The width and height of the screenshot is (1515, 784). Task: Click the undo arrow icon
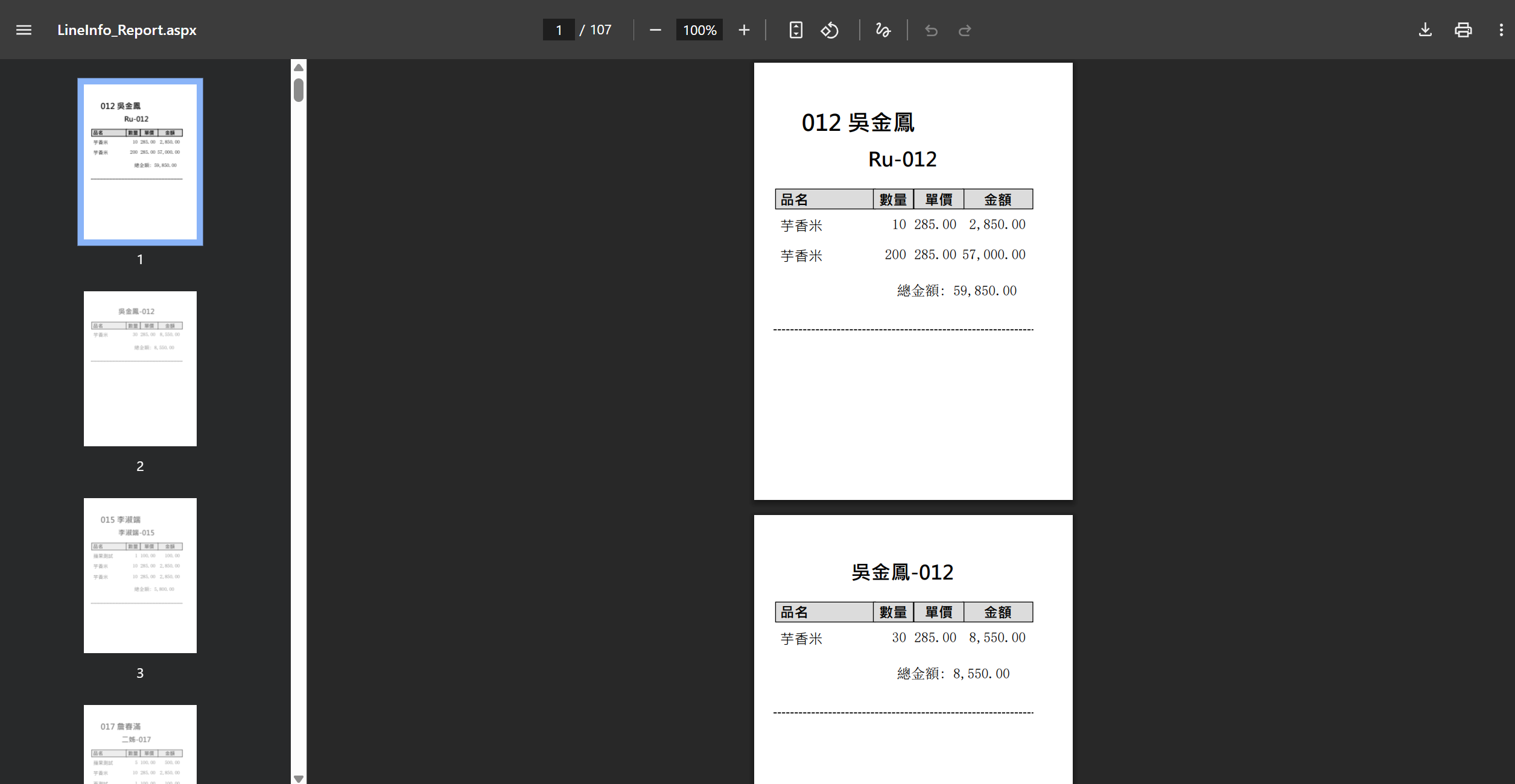click(931, 30)
